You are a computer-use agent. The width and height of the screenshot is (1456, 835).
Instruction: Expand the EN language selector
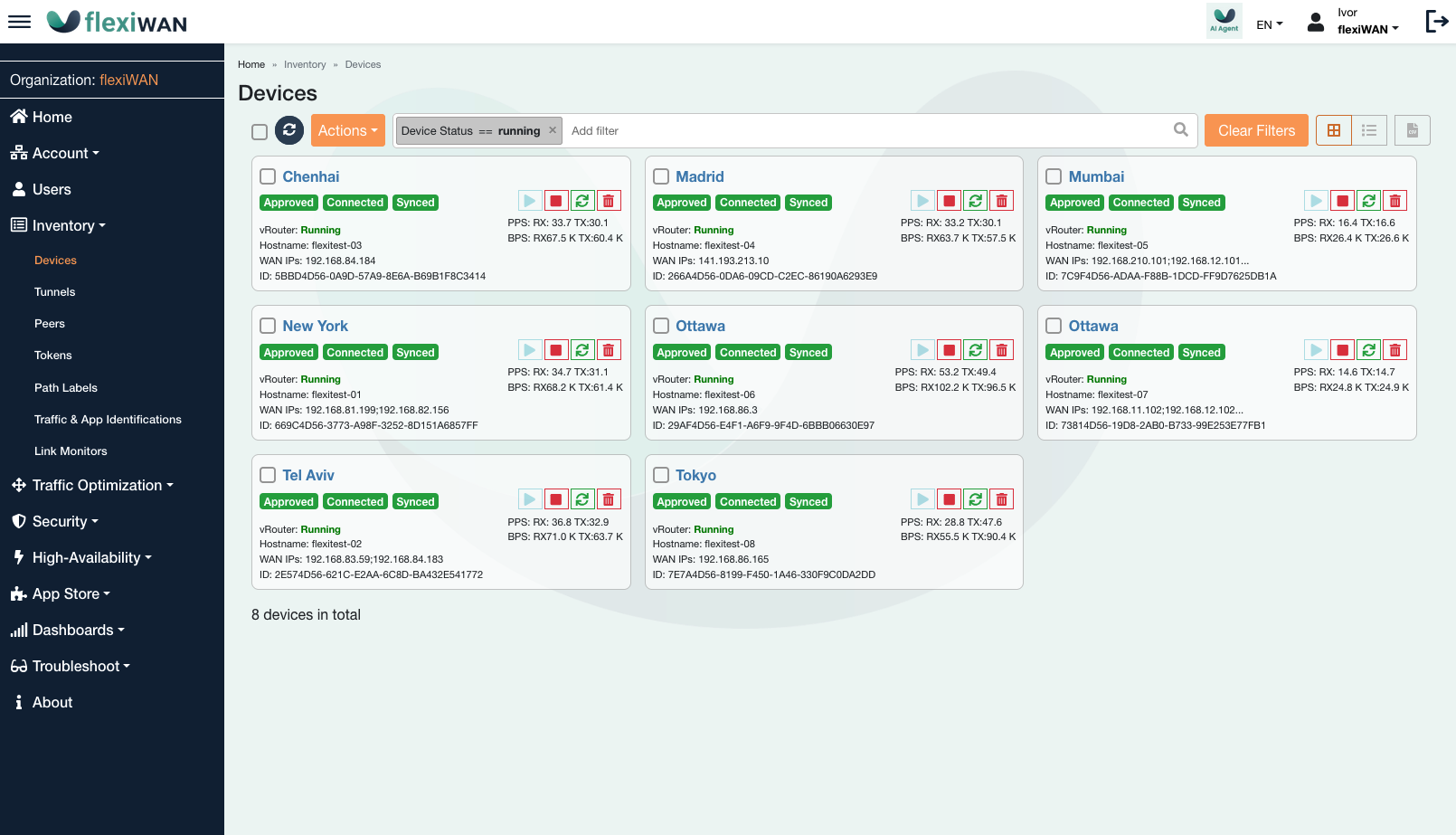click(1269, 24)
